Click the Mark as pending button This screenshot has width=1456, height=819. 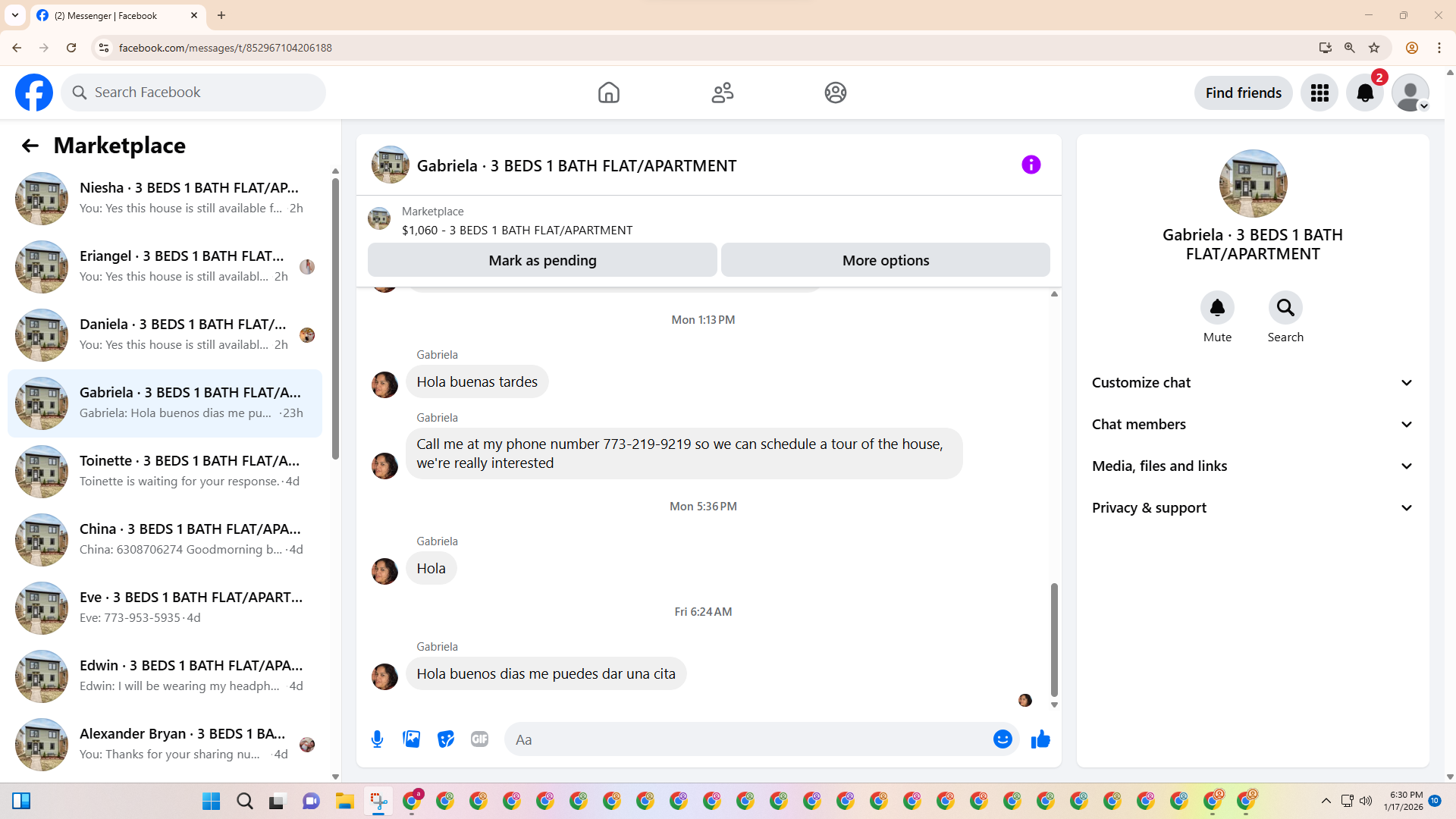[542, 260]
